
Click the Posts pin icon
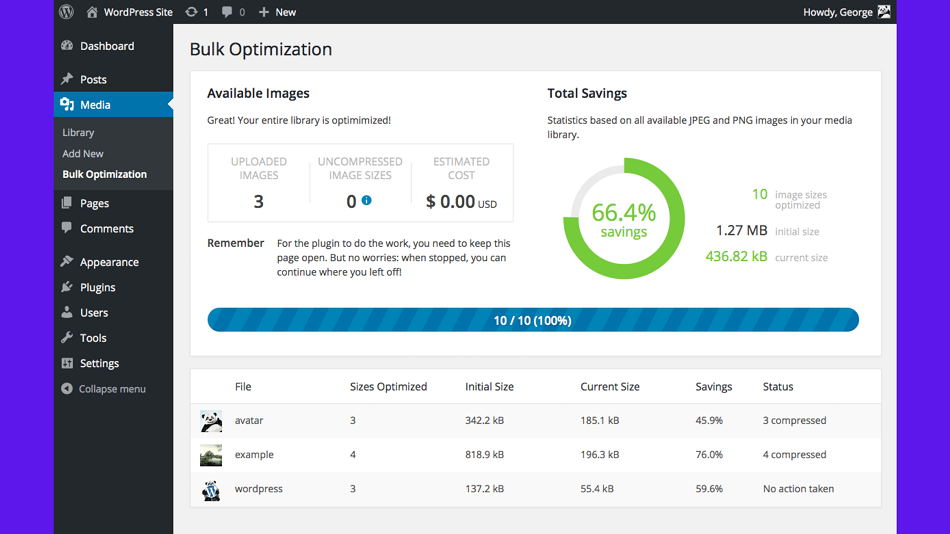(x=67, y=79)
